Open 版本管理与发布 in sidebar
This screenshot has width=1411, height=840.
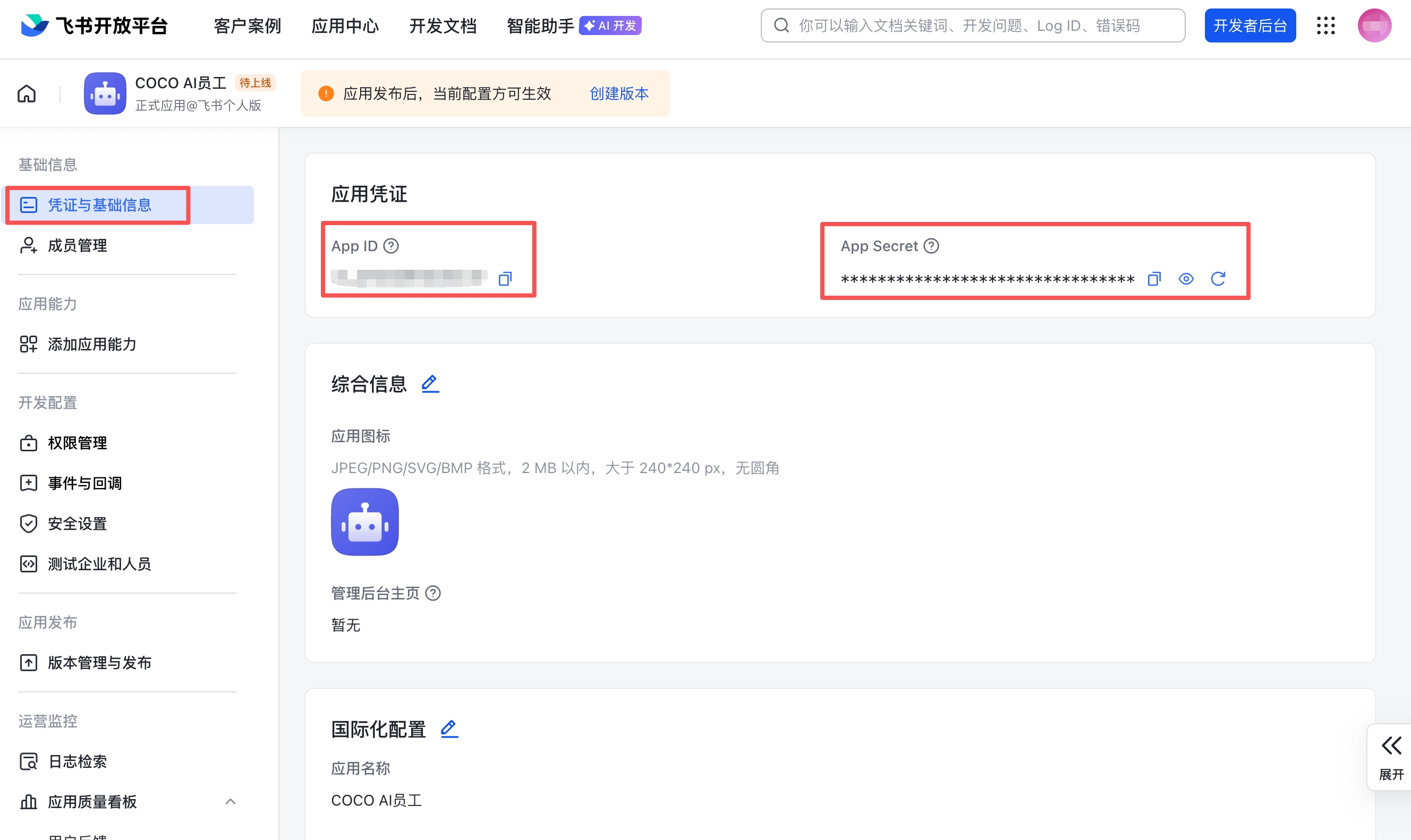pyautogui.click(x=100, y=662)
